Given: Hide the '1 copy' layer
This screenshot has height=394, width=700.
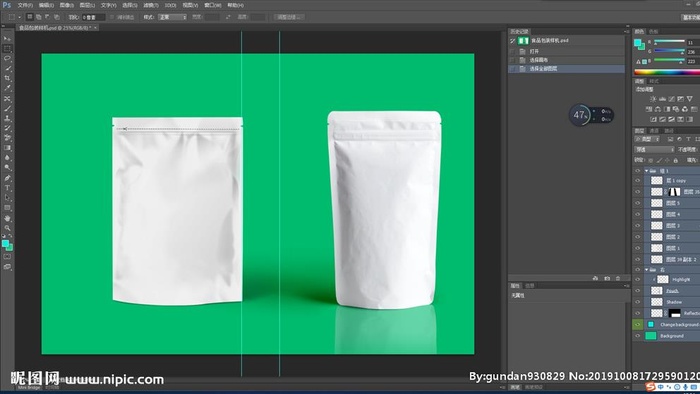Looking at the screenshot, I should [638, 181].
